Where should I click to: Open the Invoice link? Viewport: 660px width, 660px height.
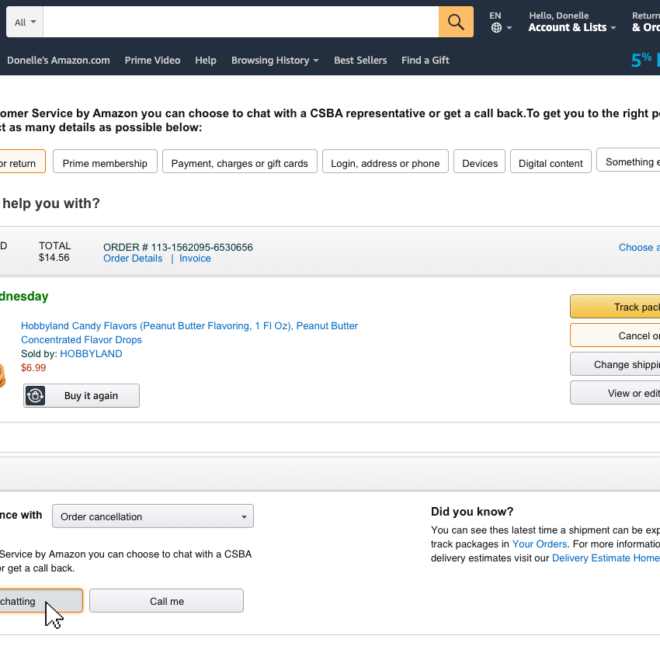195,258
